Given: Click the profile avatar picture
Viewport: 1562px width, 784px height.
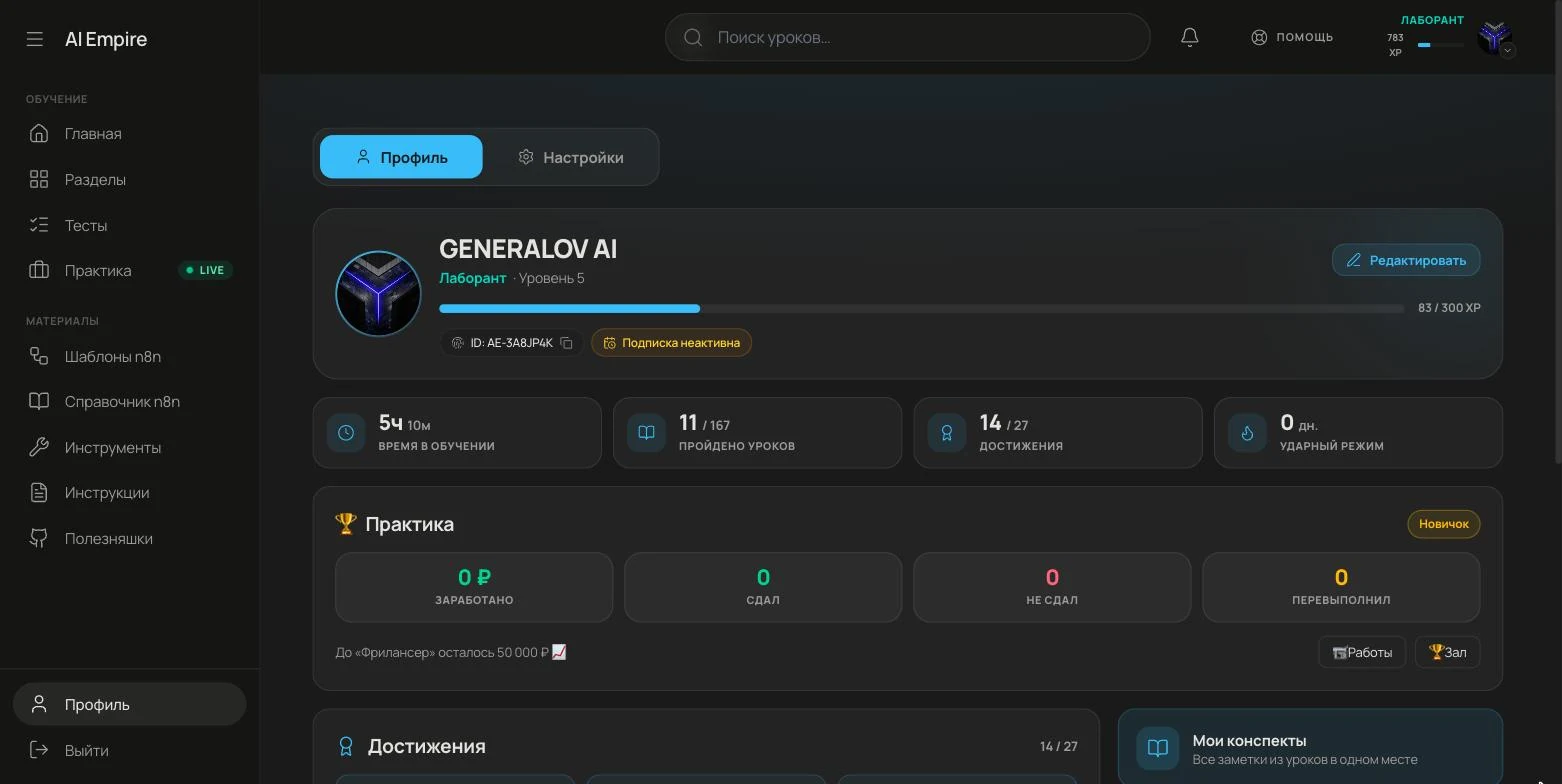Looking at the screenshot, I should pyautogui.click(x=378, y=293).
